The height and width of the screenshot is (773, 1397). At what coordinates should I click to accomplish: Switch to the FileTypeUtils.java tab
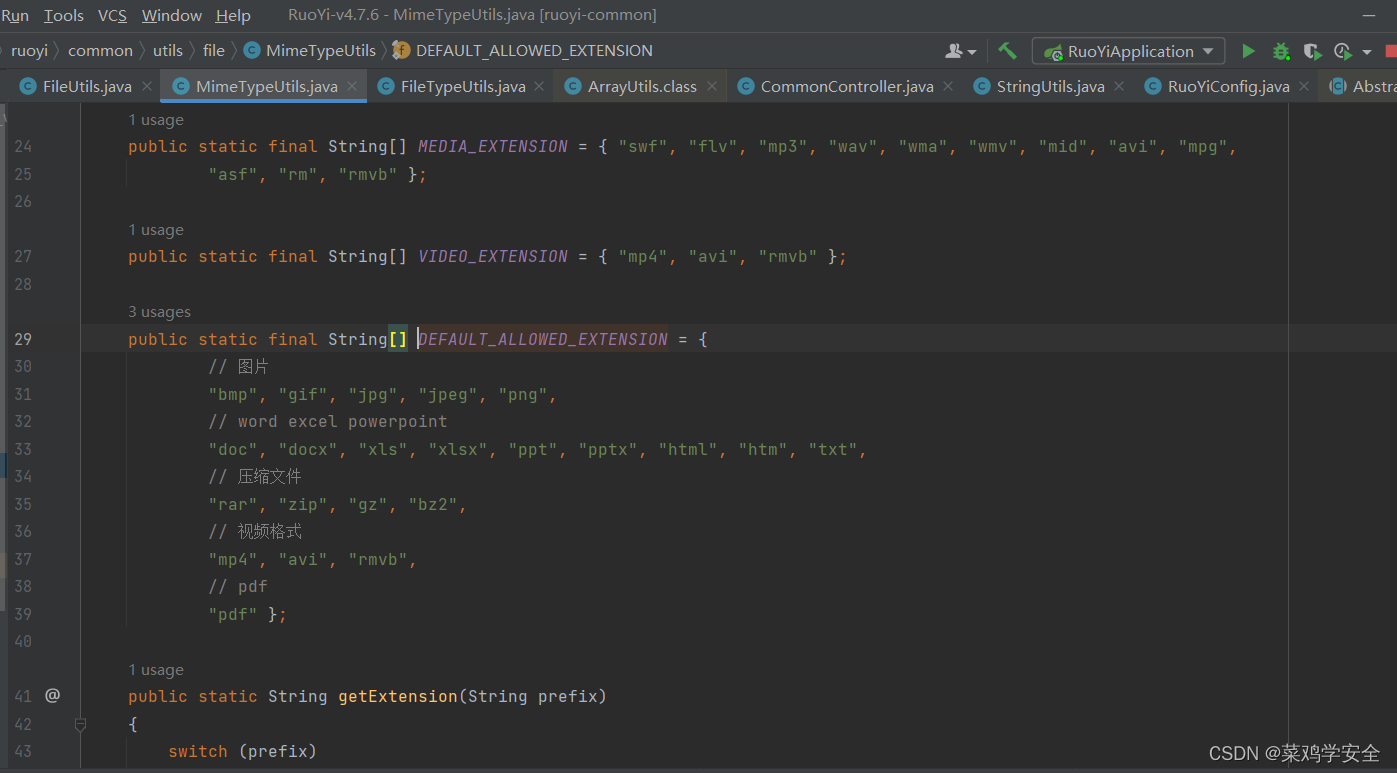click(463, 86)
